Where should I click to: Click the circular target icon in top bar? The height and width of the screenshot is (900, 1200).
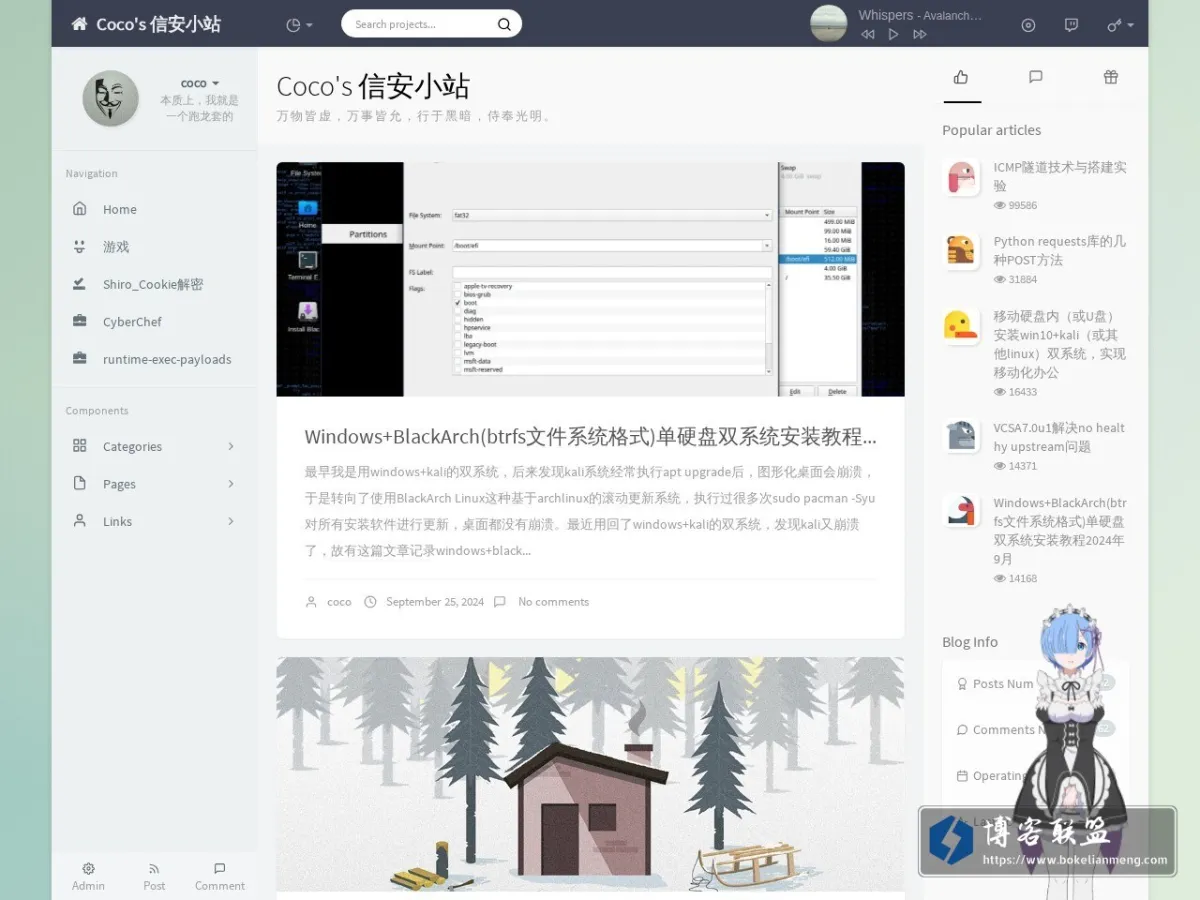coord(1028,25)
